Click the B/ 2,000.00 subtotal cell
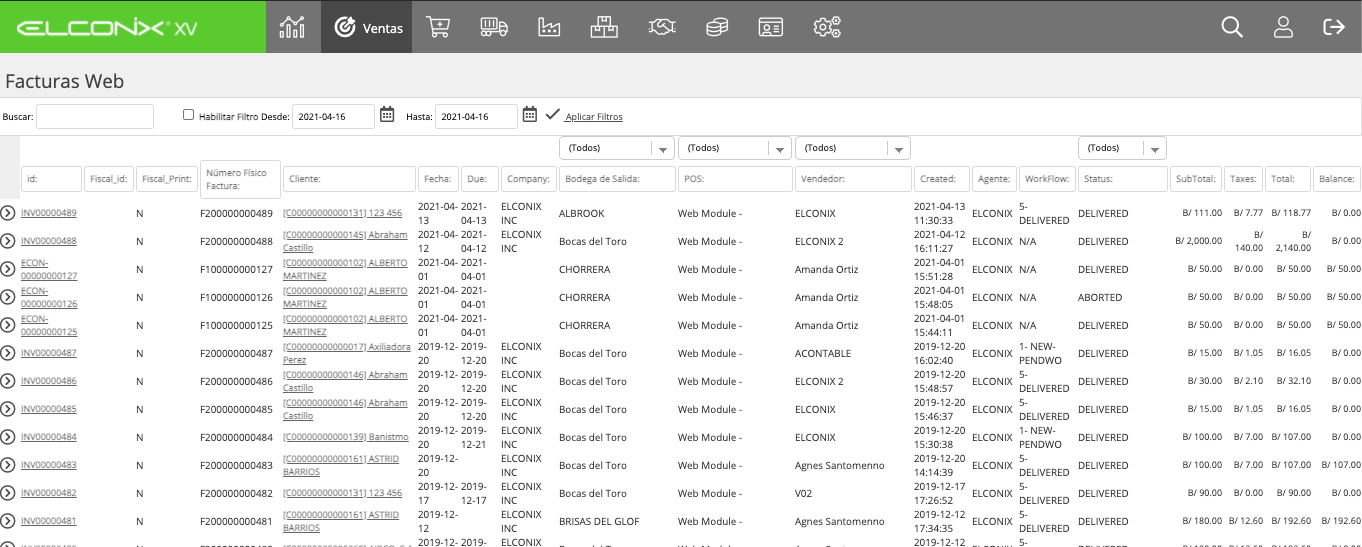Screen dimensions: 1362x547 pos(1198,241)
